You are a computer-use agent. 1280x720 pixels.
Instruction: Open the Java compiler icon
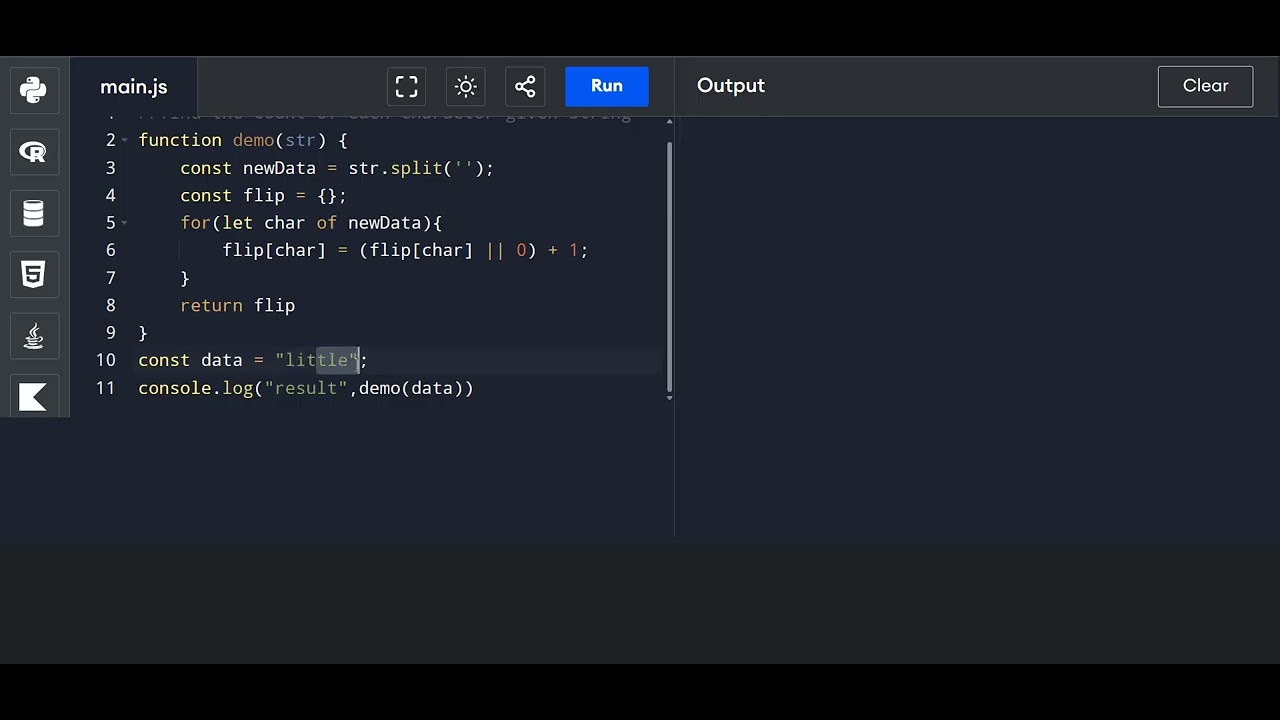coord(33,336)
